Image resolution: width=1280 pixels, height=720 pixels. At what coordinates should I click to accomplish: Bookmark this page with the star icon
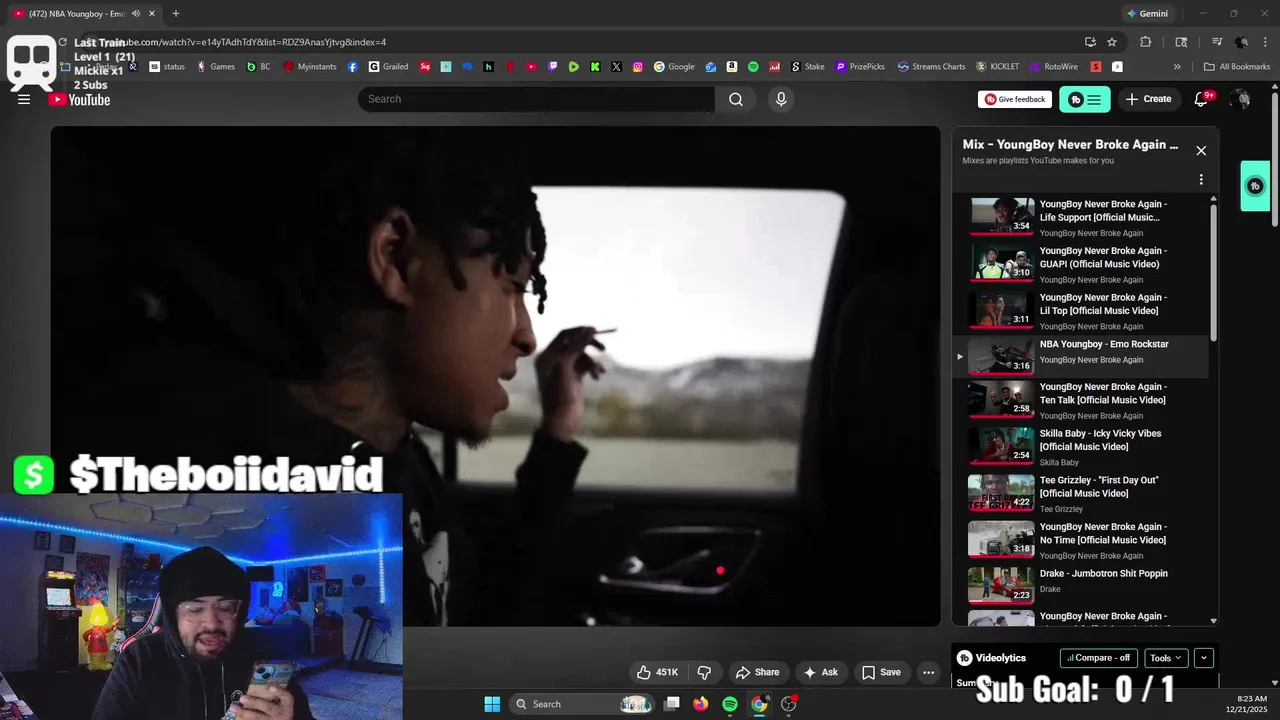click(1112, 42)
